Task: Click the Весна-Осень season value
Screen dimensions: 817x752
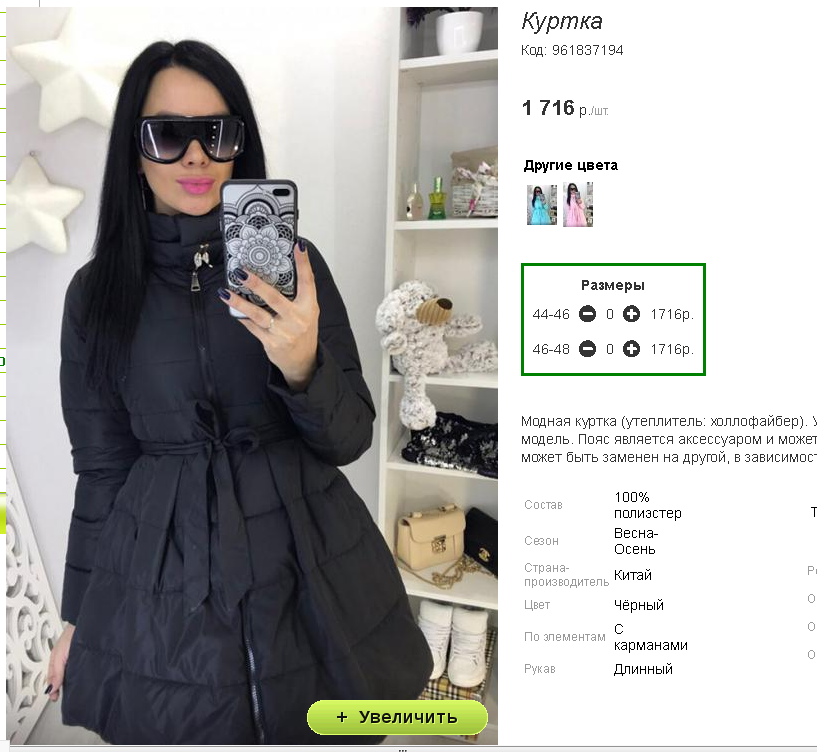Action: click(x=636, y=541)
